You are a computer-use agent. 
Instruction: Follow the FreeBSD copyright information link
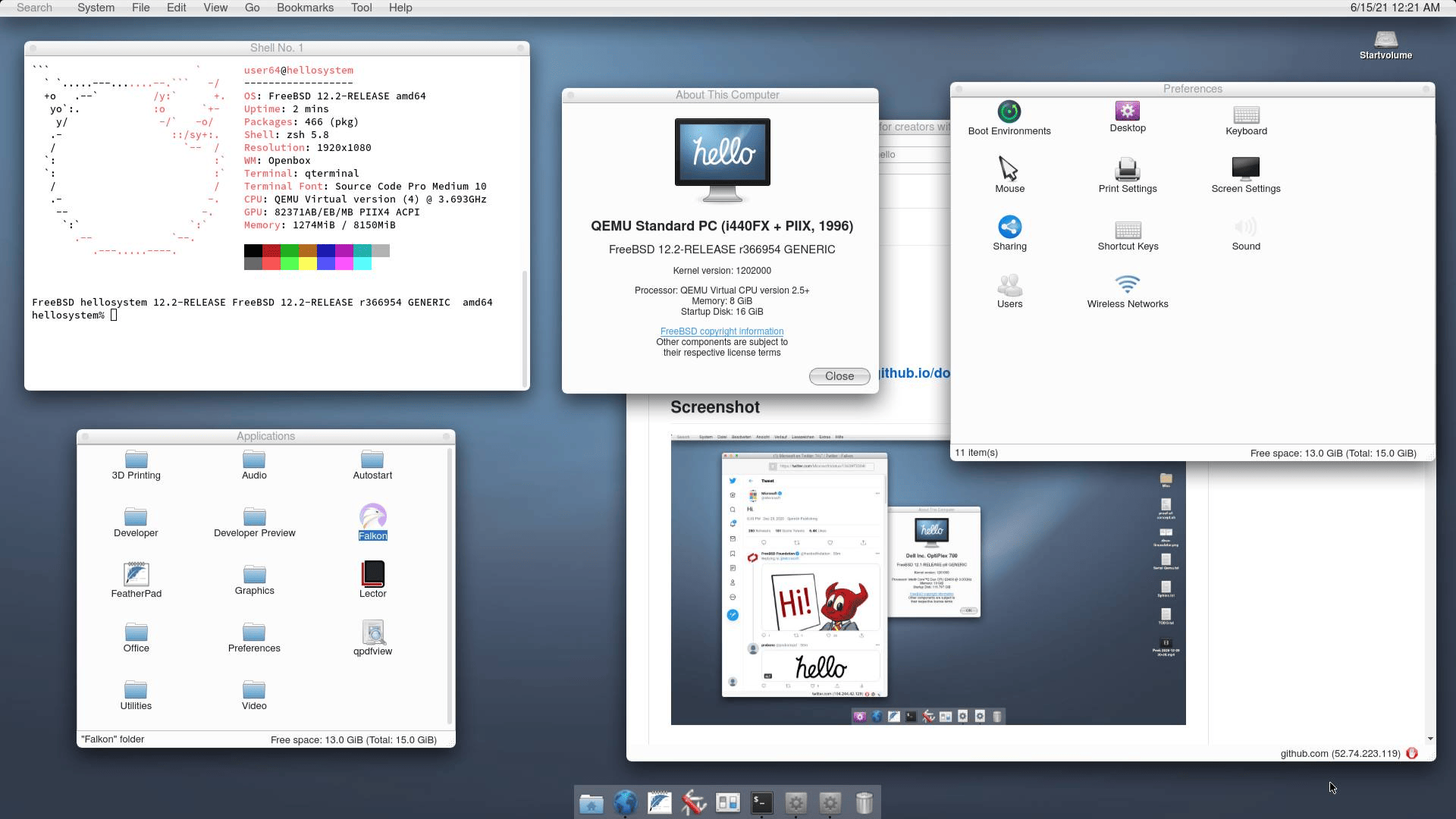[721, 331]
